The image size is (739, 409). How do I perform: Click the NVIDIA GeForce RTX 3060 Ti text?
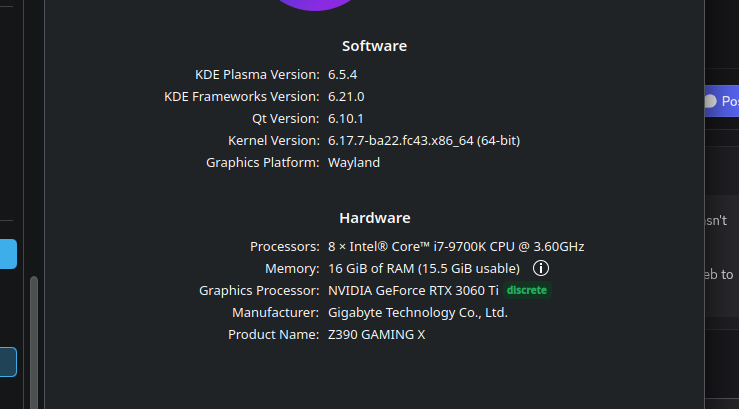pyautogui.click(x=413, y=290)
